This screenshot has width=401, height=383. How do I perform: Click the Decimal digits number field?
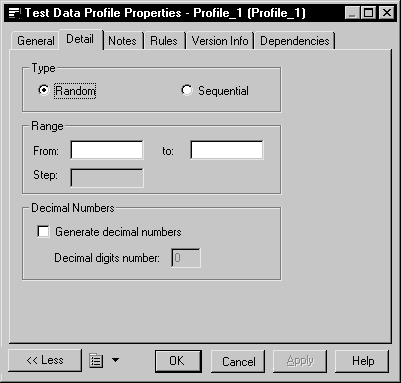click(186, 258)
